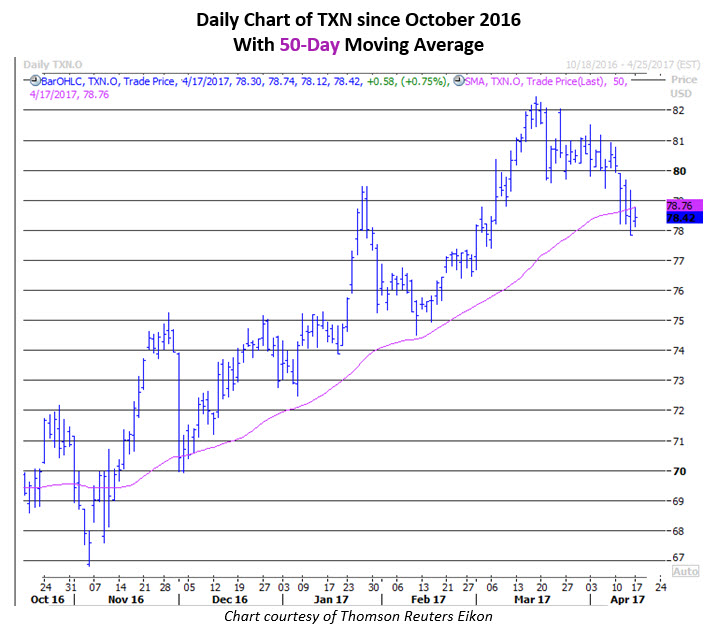Click the 69 price axis label
711x629 pixels.
point(678,501)
